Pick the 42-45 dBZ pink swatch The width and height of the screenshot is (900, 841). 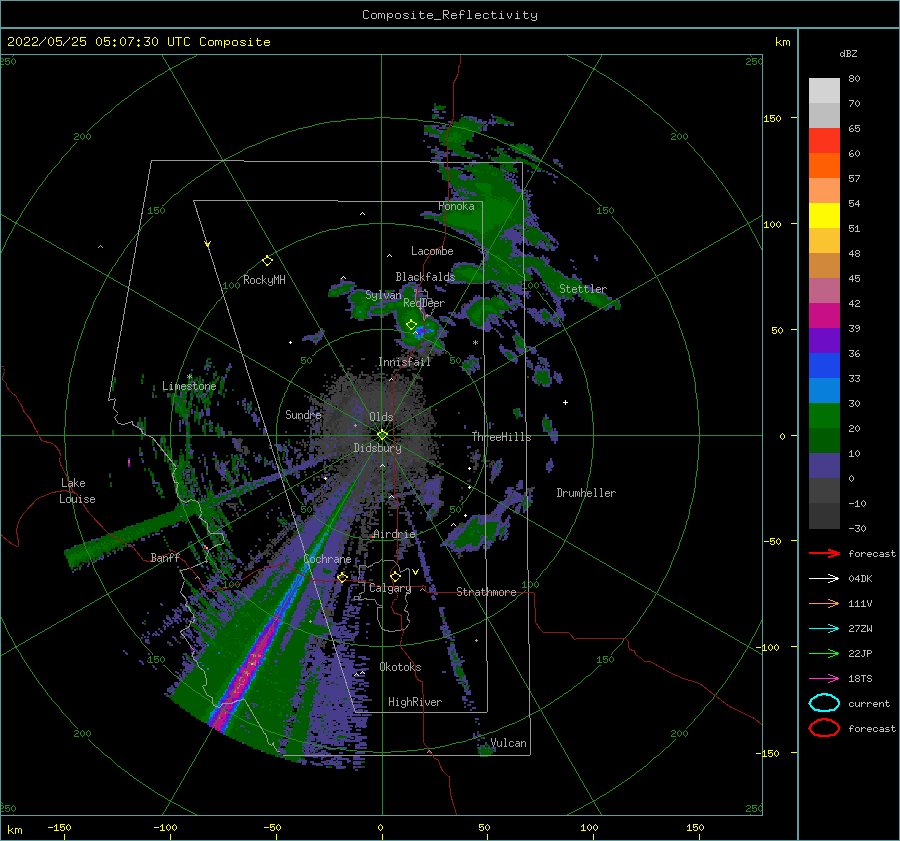[x=824, y=290]
